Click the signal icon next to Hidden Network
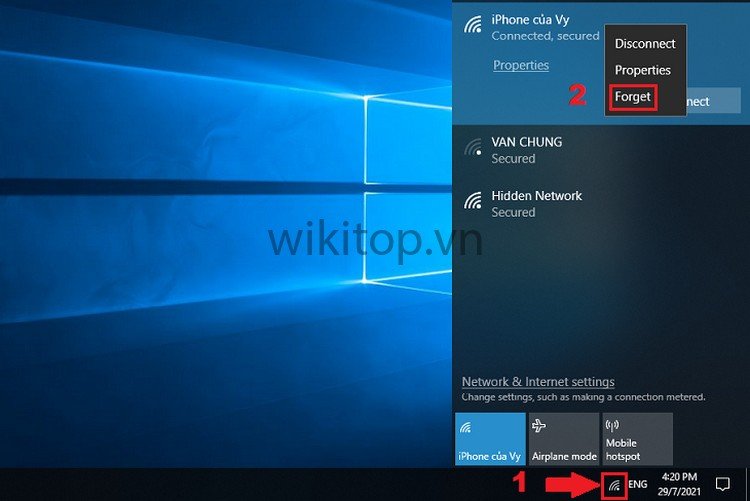Viewport: 750px width, 501px height. point(473,202)
